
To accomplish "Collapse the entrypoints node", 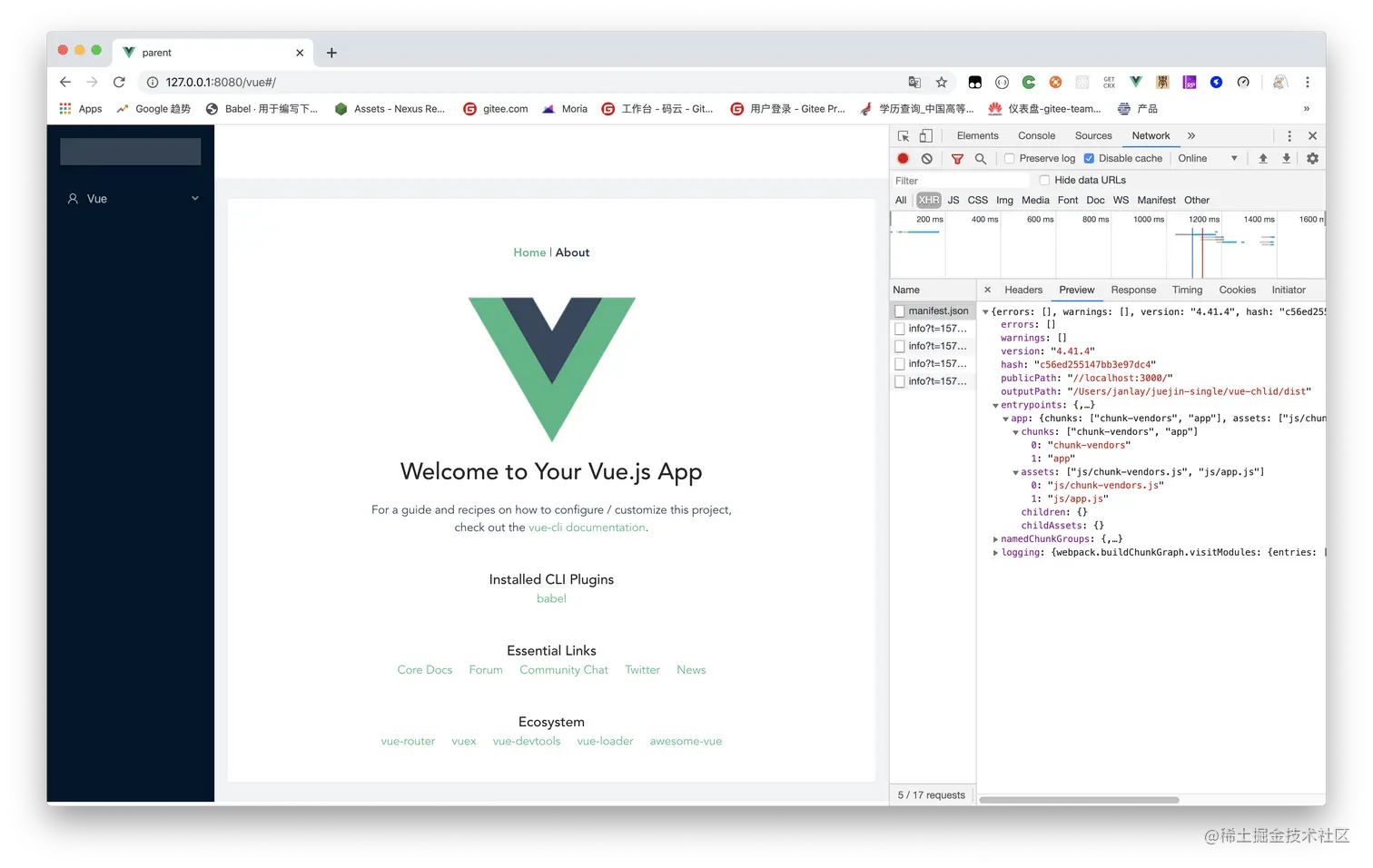I will [996, 406].
